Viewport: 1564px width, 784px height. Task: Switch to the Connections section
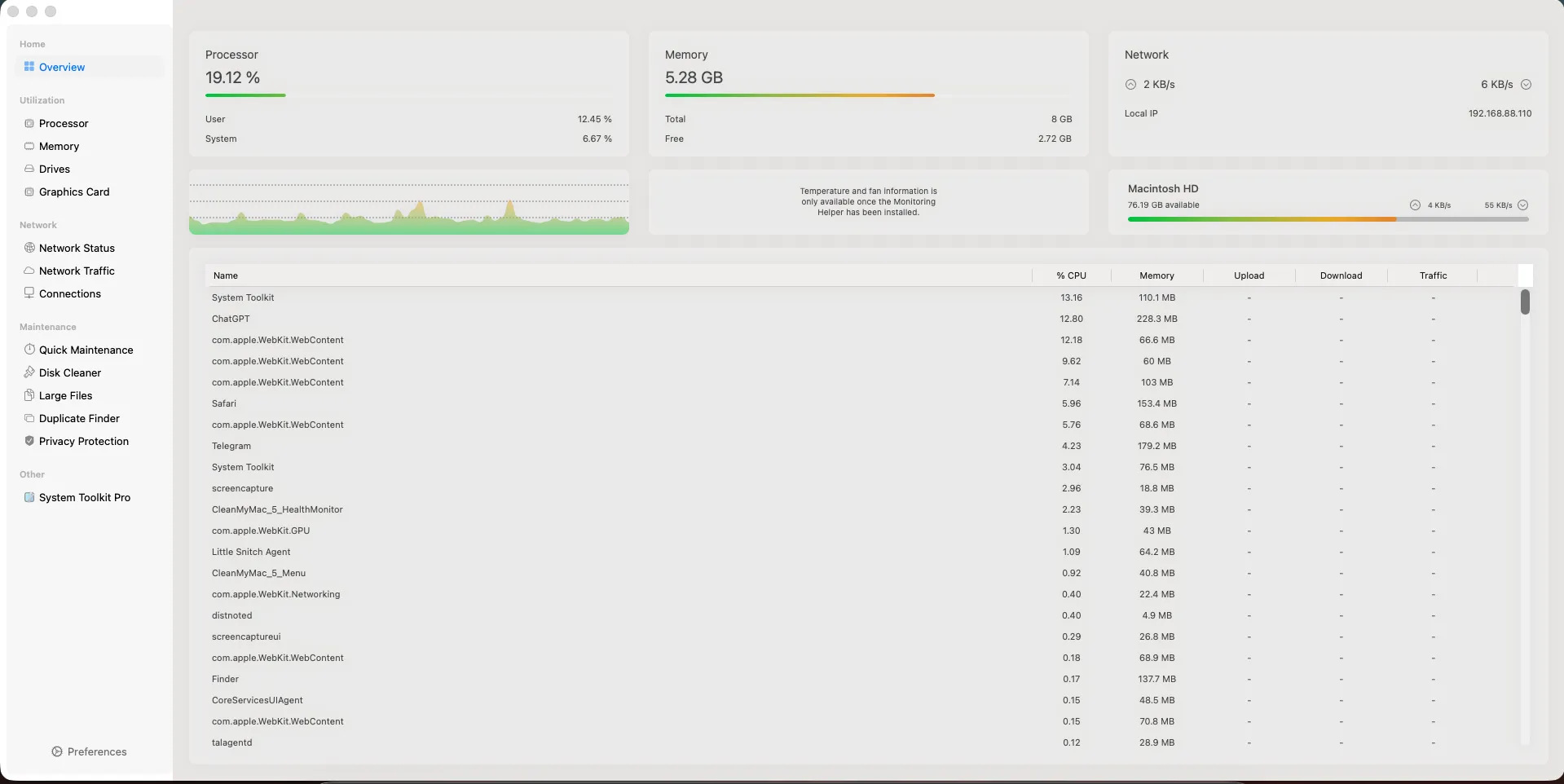(70, 294)
